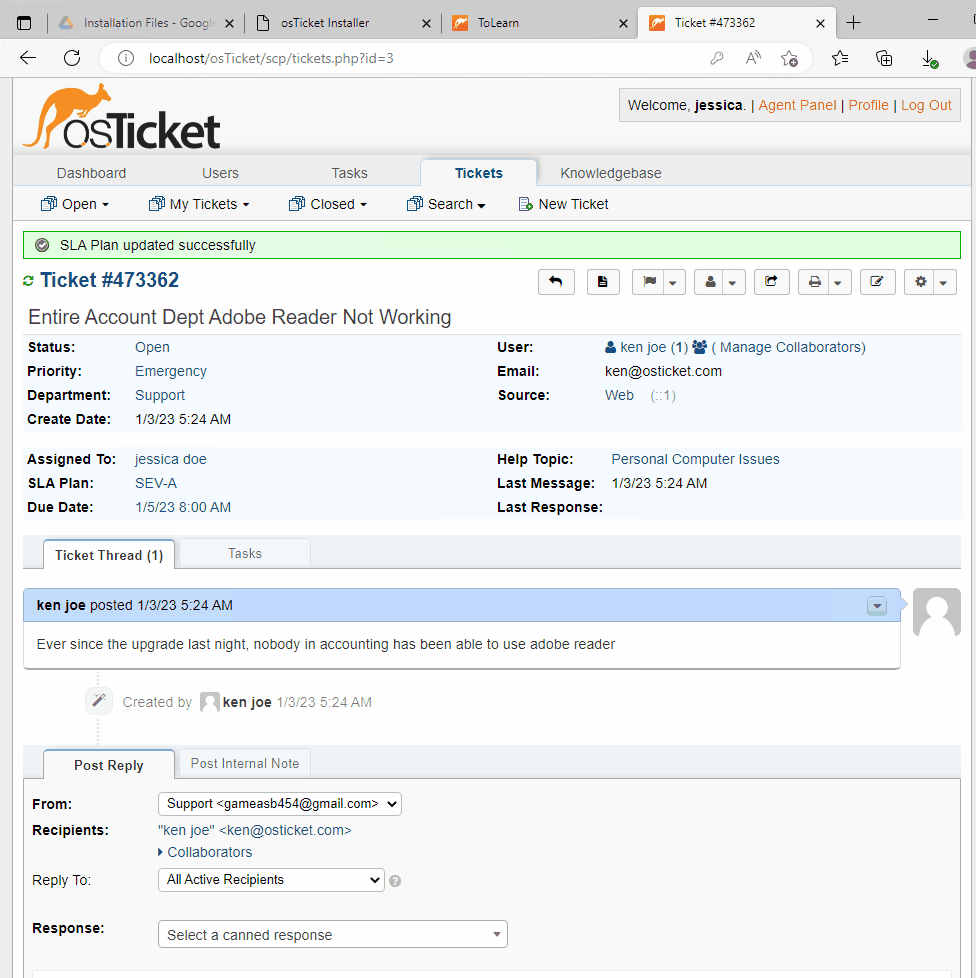Open the flag button dropdown arrow
Viewport: 976px width, 978px height.
[674, 283]
